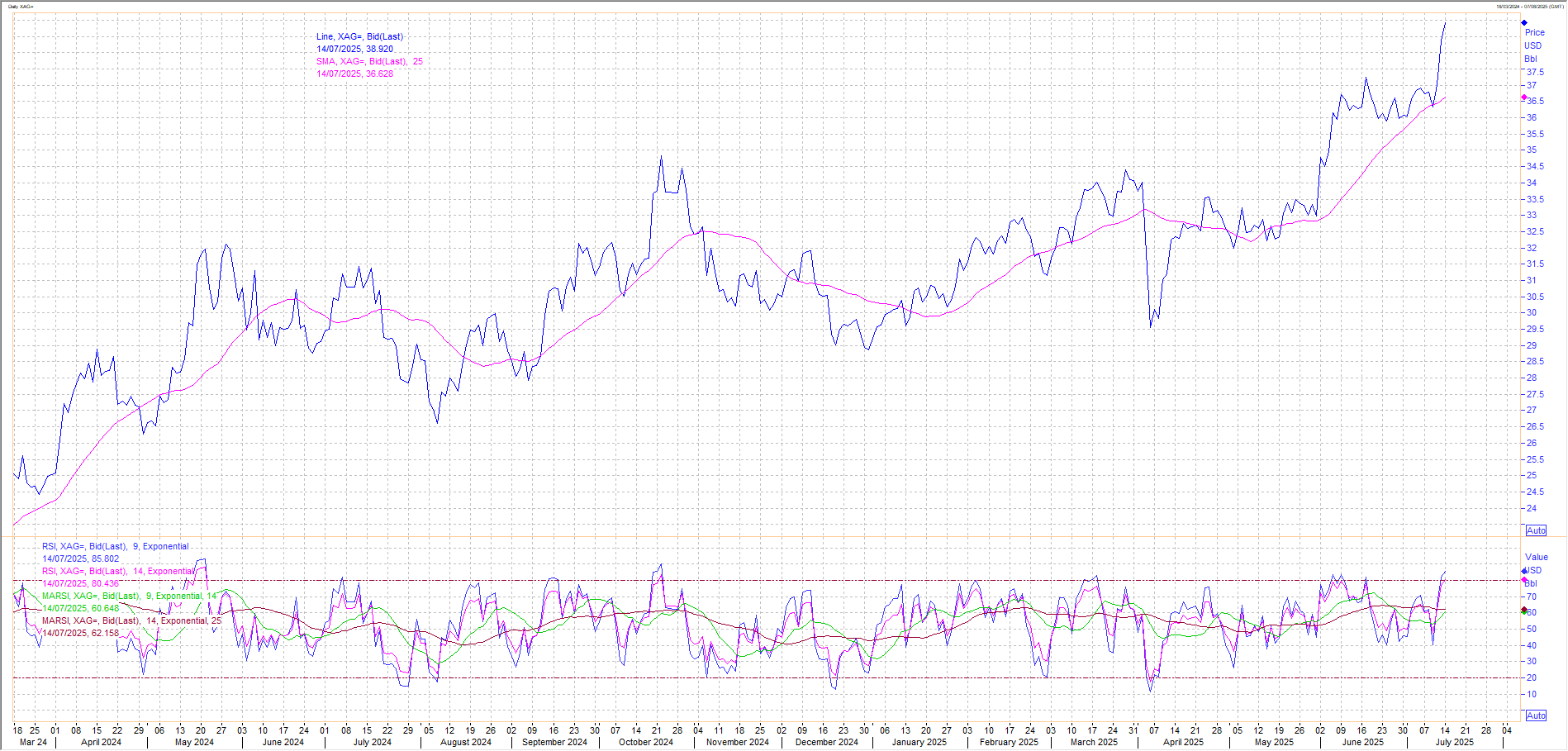Click the 'April 2024' month label

[101, 742]
